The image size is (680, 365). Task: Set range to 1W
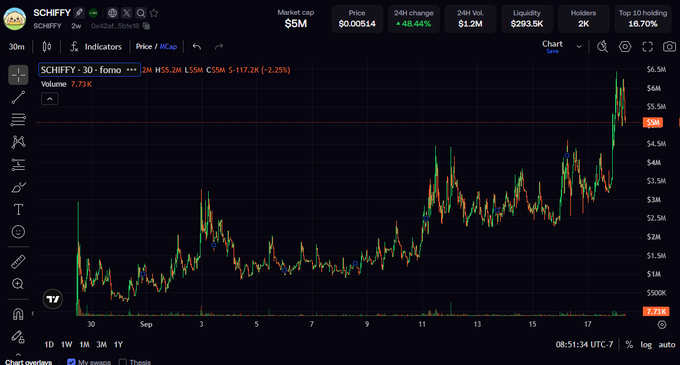66,345
